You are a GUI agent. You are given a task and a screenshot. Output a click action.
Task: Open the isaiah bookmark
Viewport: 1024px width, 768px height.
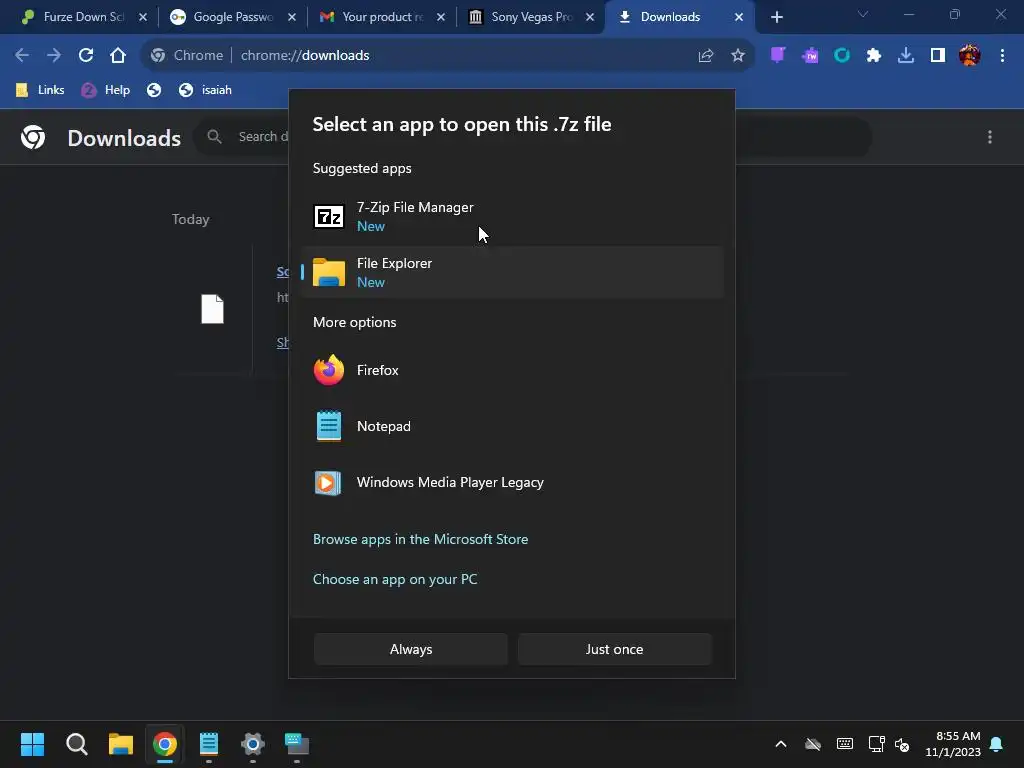tap(205, 90)
